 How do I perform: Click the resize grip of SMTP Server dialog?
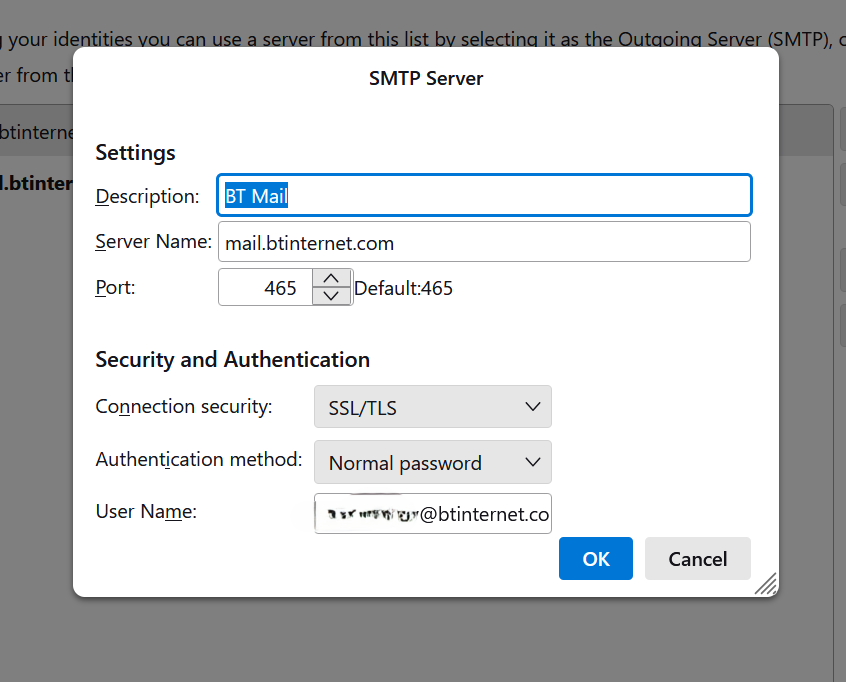(x=766, y=584)
